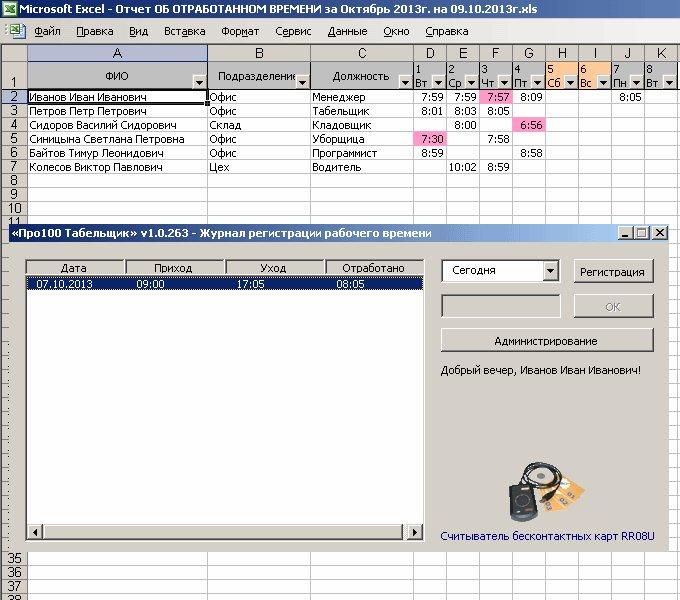Select column A header
This screenshot has height=600, width=680.
point(118,53)
